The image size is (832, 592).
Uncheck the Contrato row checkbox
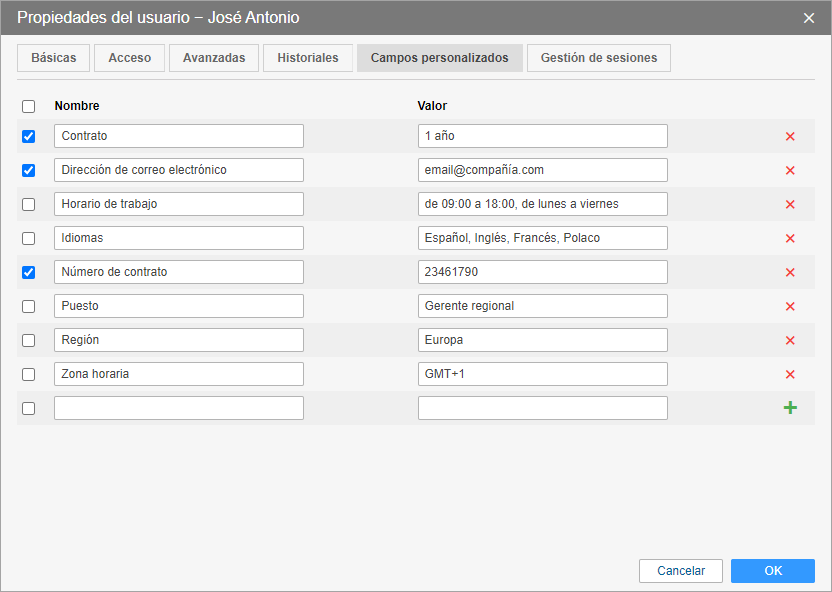pos(28,136)
